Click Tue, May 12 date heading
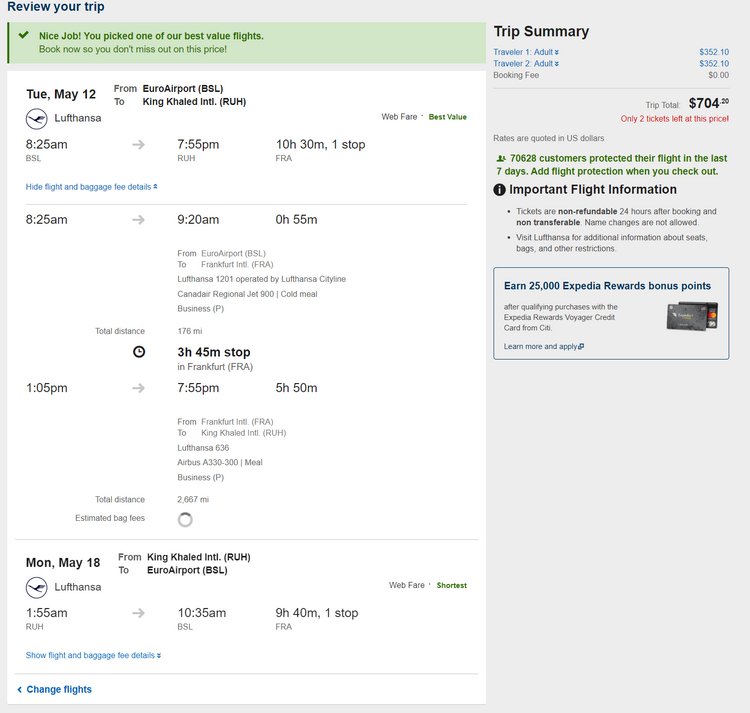The width and height of the screenshot is (750, 713). 61,94
